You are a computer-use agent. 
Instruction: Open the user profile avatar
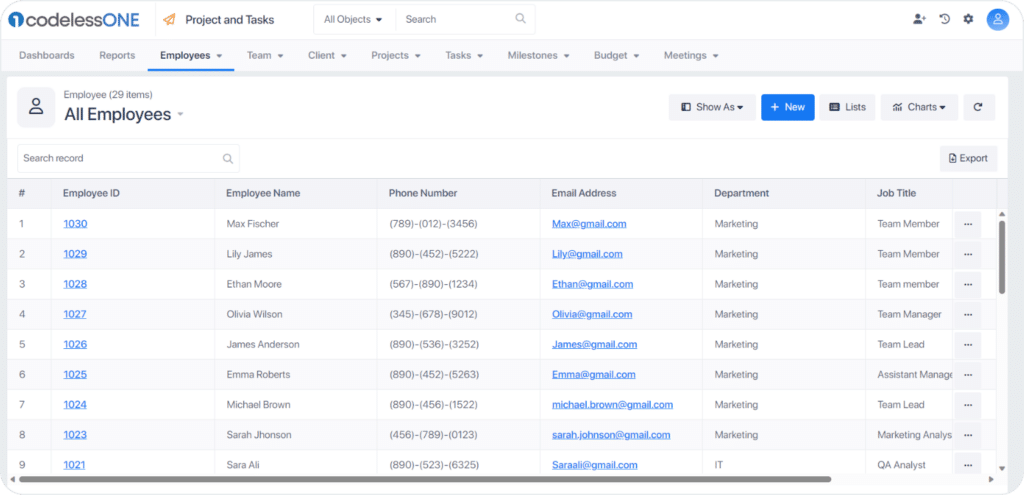997,20
